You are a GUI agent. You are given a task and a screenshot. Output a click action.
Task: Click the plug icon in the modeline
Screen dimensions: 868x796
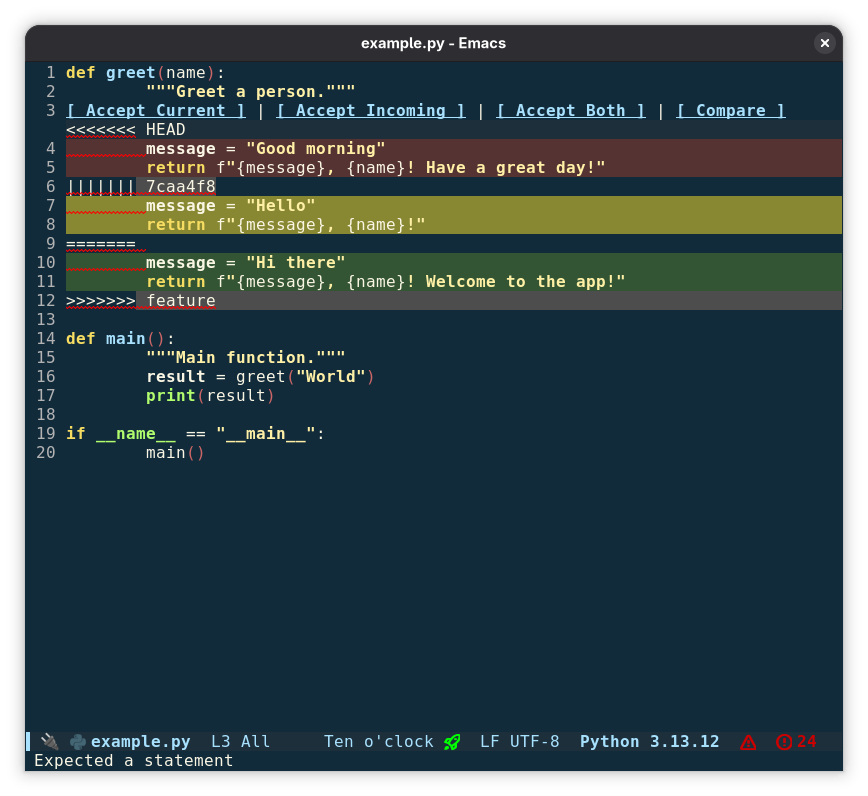[x=49, y=742]
